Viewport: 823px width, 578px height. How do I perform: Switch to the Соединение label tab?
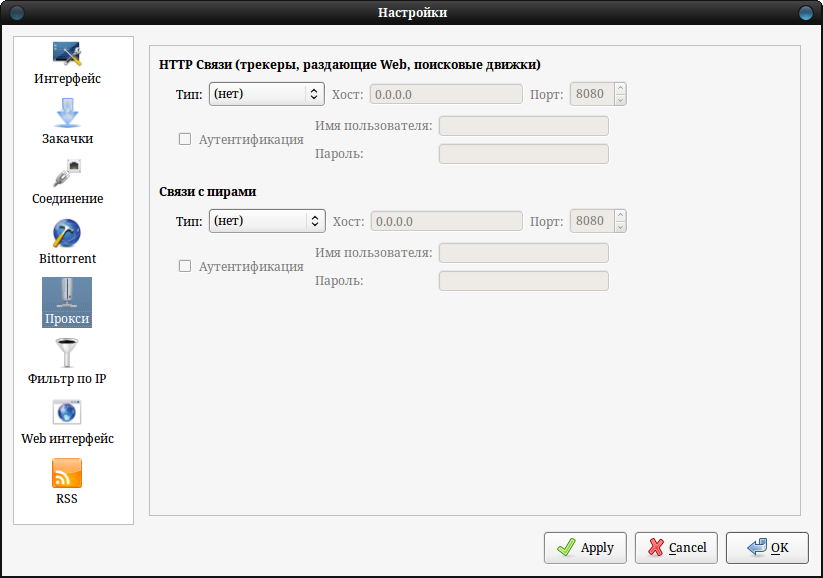point(67,198)
